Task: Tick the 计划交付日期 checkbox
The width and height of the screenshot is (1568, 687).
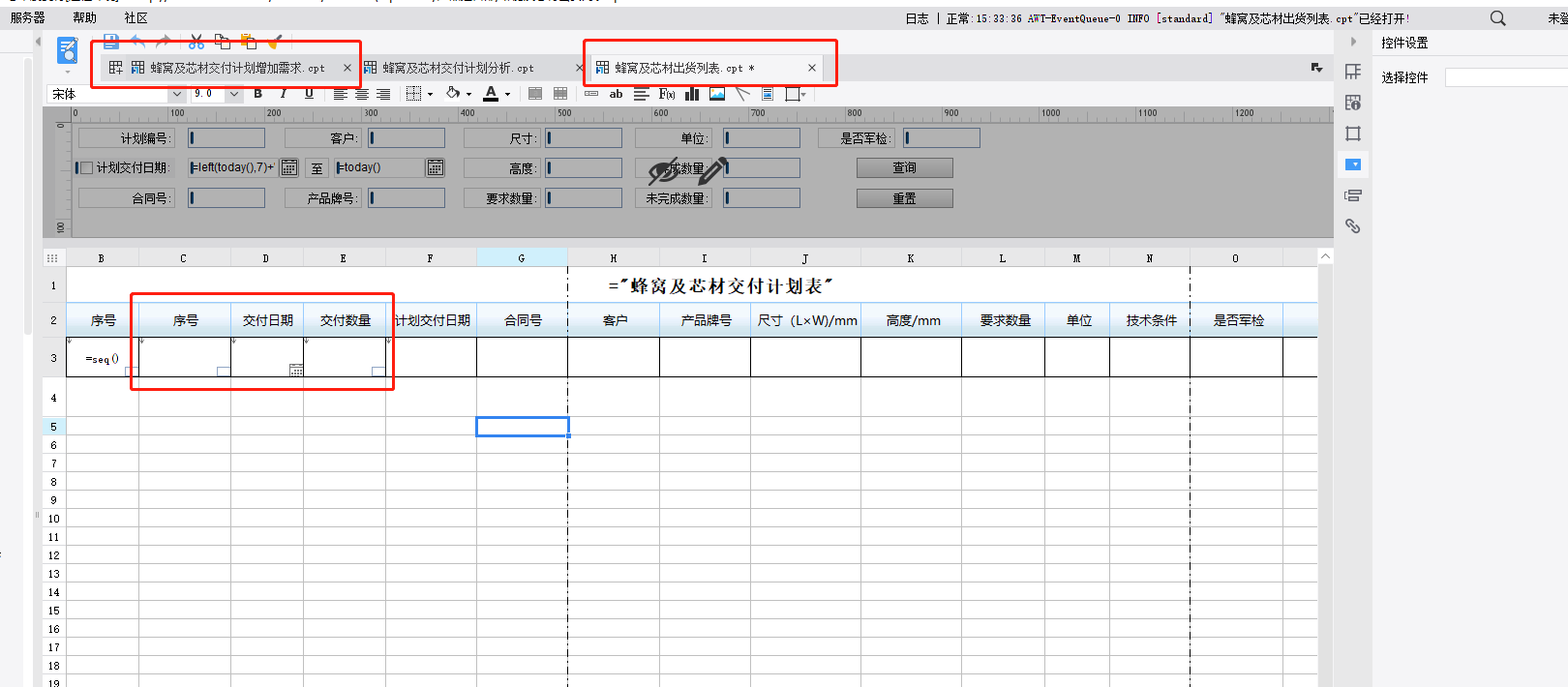Action: tap(86, 167)
